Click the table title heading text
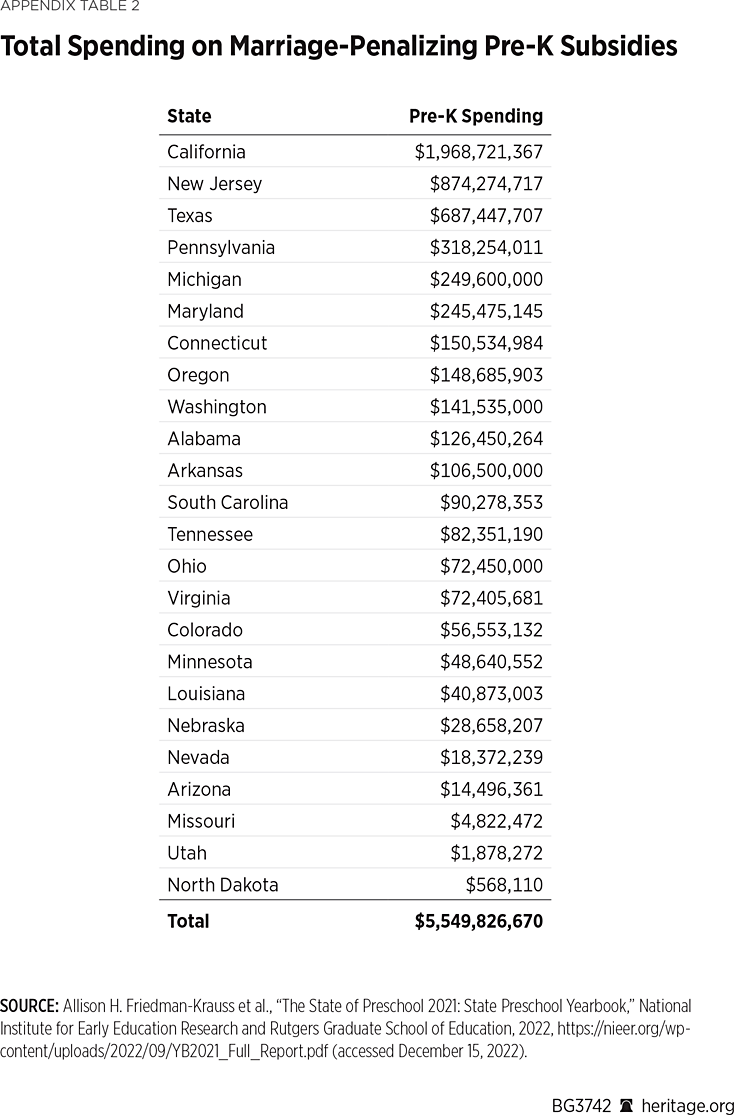Screen dimensions: 734x1115 339,47
